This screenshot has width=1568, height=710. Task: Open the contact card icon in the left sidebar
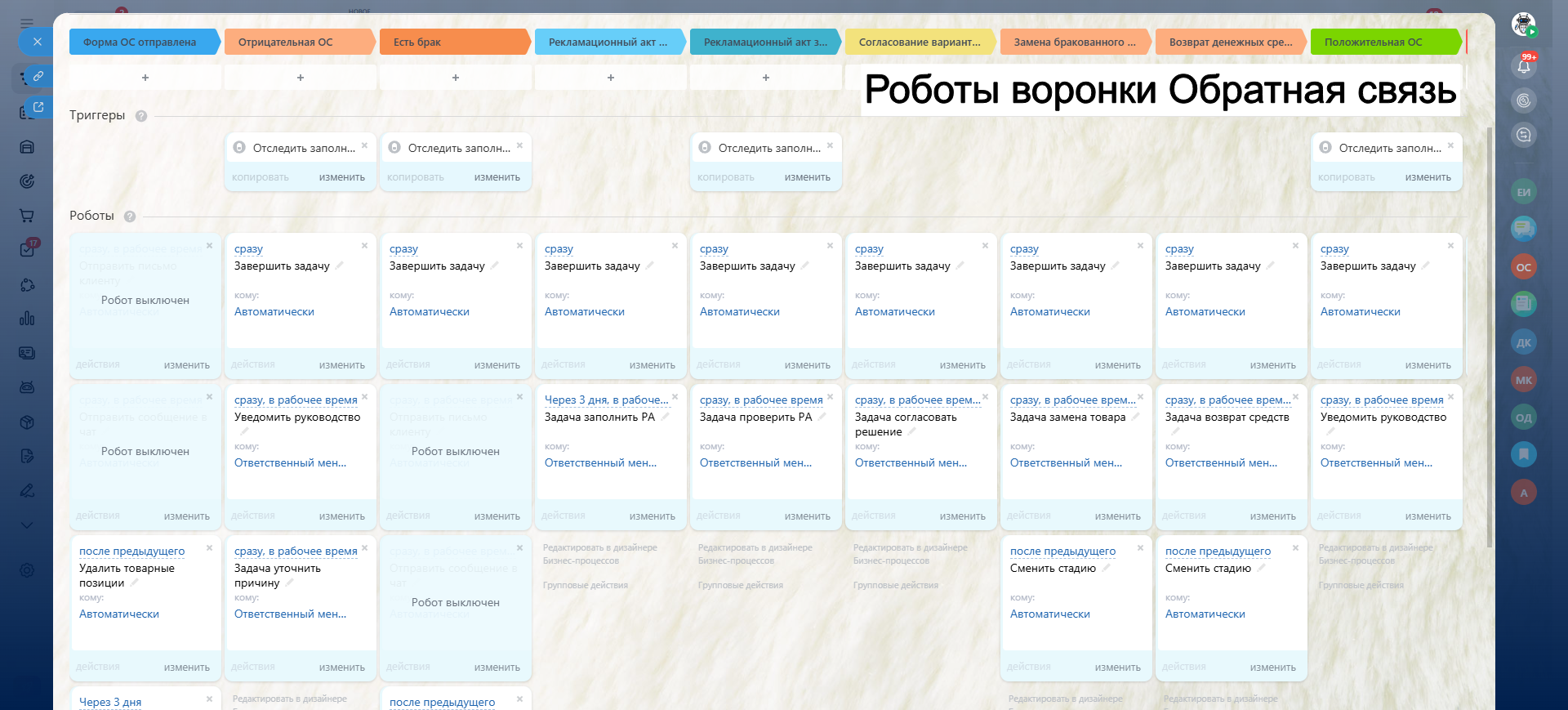27,353
